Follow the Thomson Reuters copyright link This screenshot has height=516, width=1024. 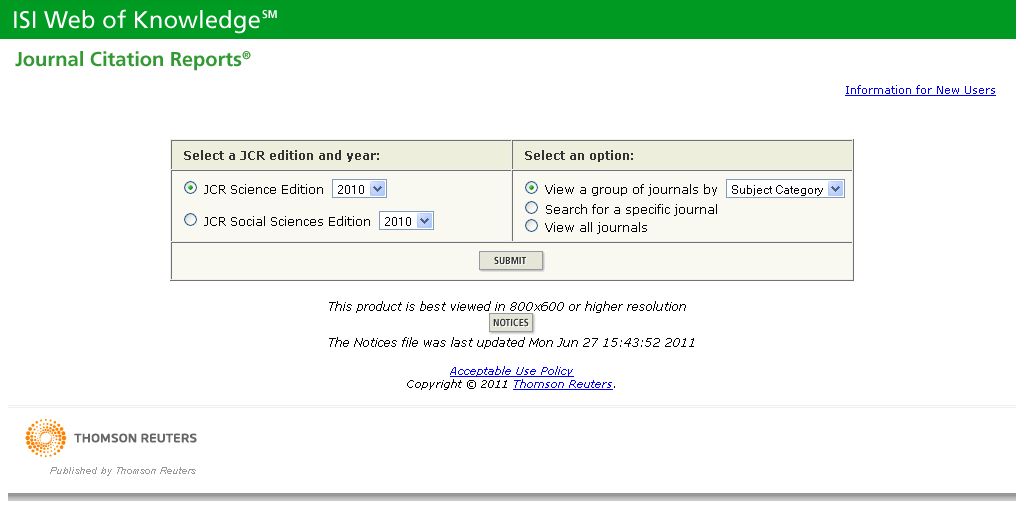562,384
